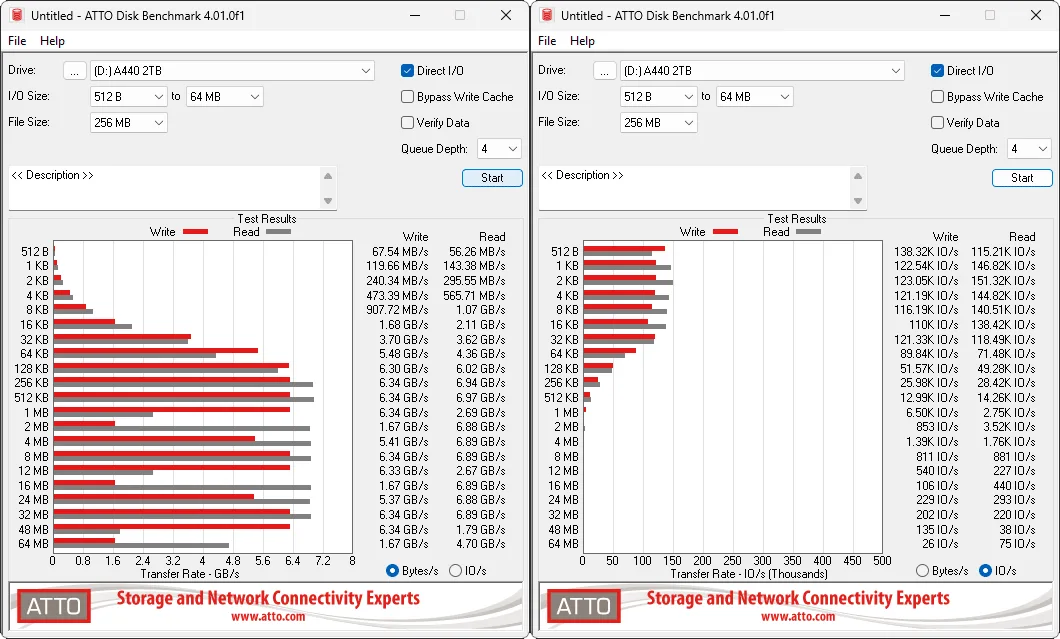Toggle Direct I/O checkbox in right window

[937, 70]
